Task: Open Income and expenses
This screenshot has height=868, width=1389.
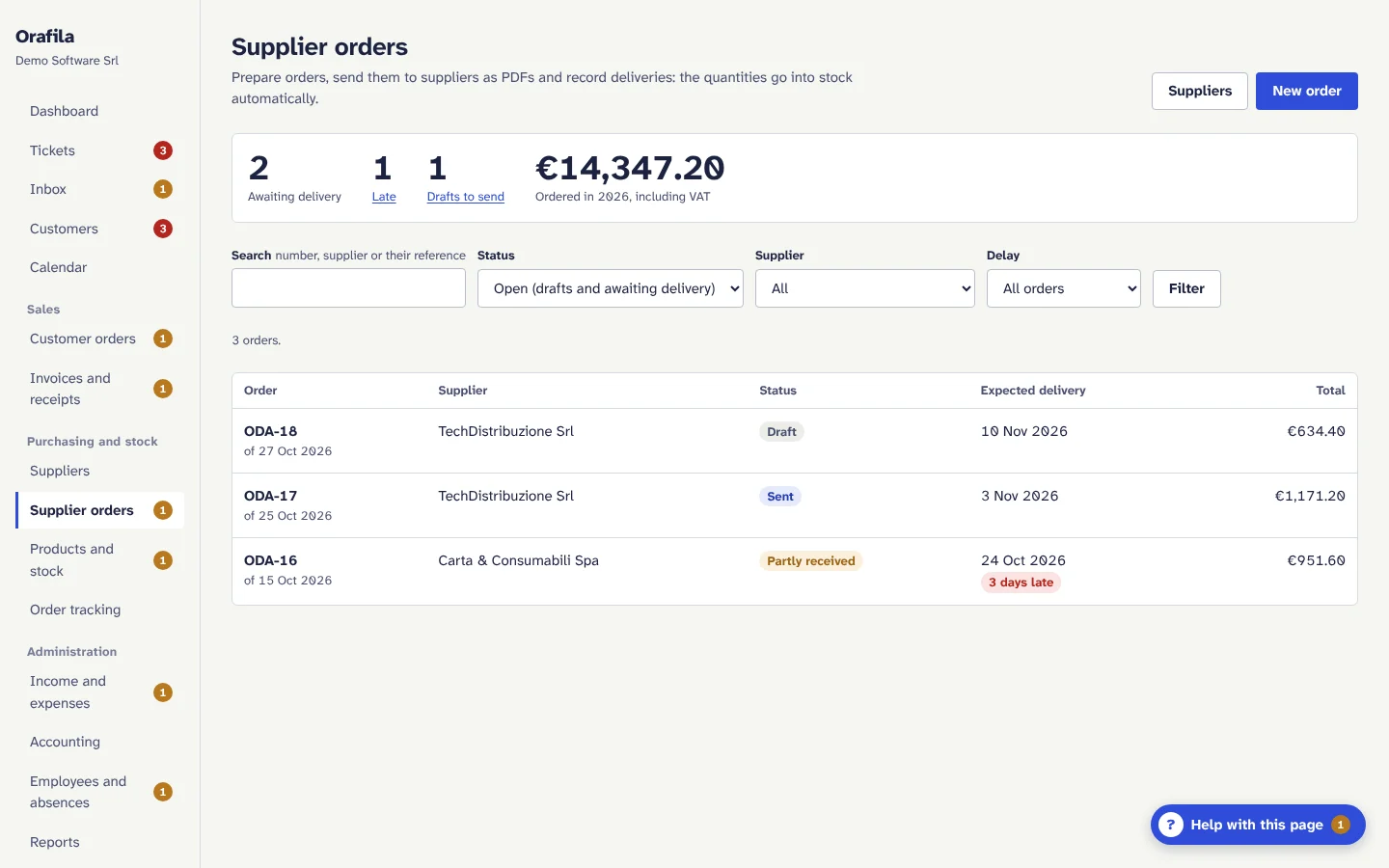Action: [x=99, y=692]
